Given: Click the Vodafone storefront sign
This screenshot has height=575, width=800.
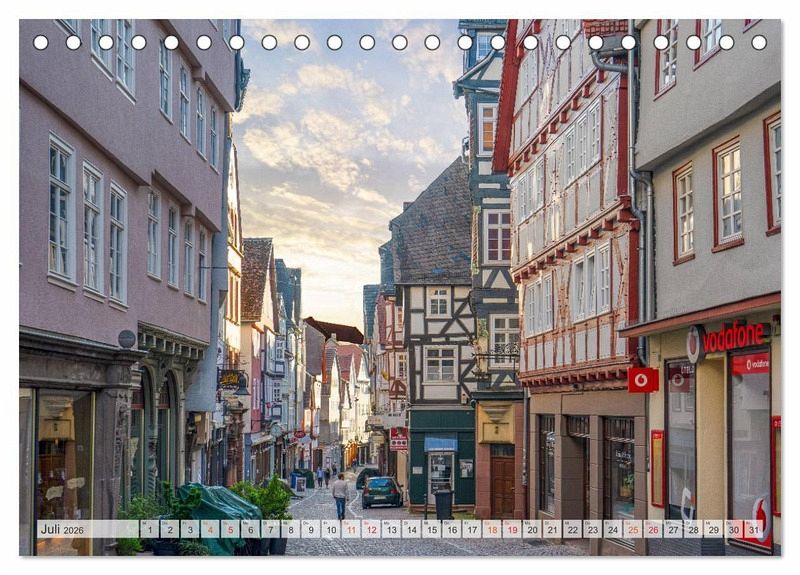Looking at the screenshot, I should [732, 337].
